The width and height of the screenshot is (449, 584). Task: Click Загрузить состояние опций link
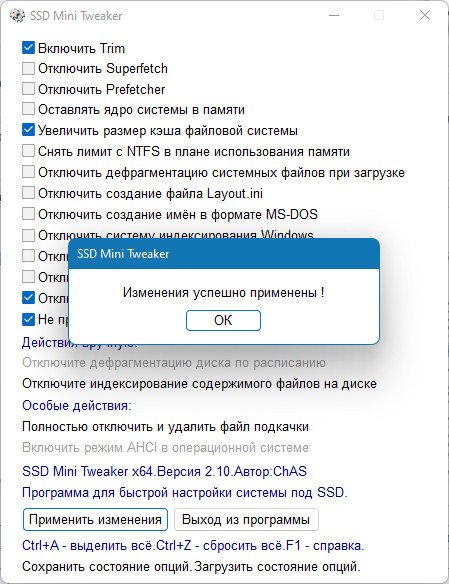(x=277, y=566)
